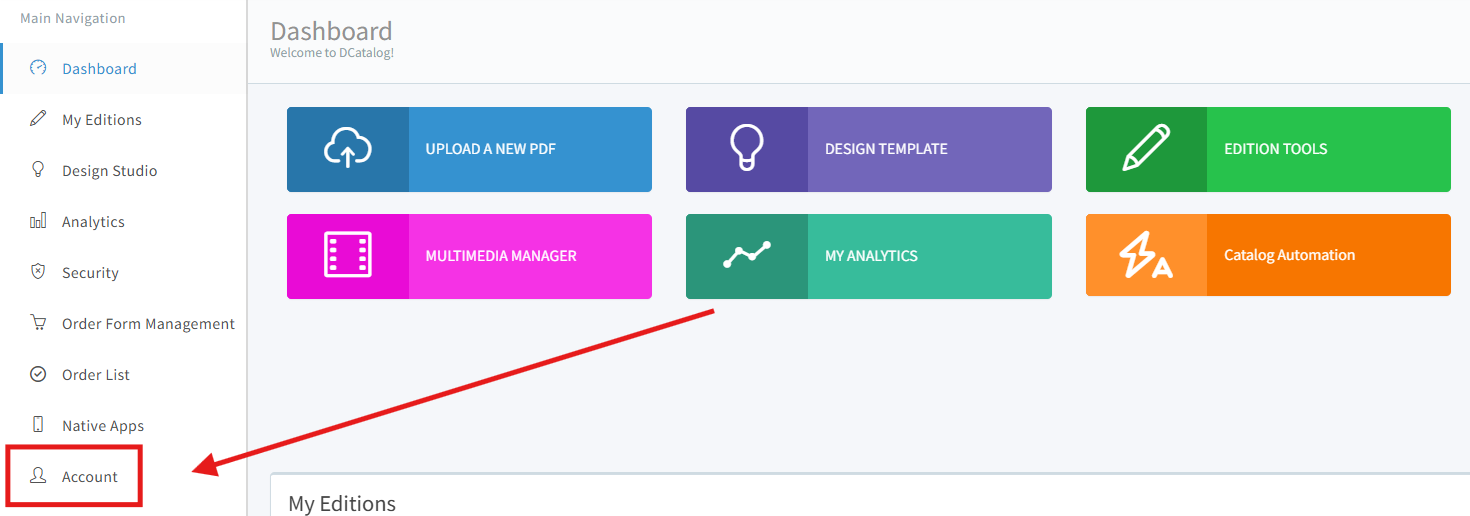Image resolution: width=1470 pixels, height=516 pixels.
Task: Open the Analytics menu item
Action: point(93,222)
